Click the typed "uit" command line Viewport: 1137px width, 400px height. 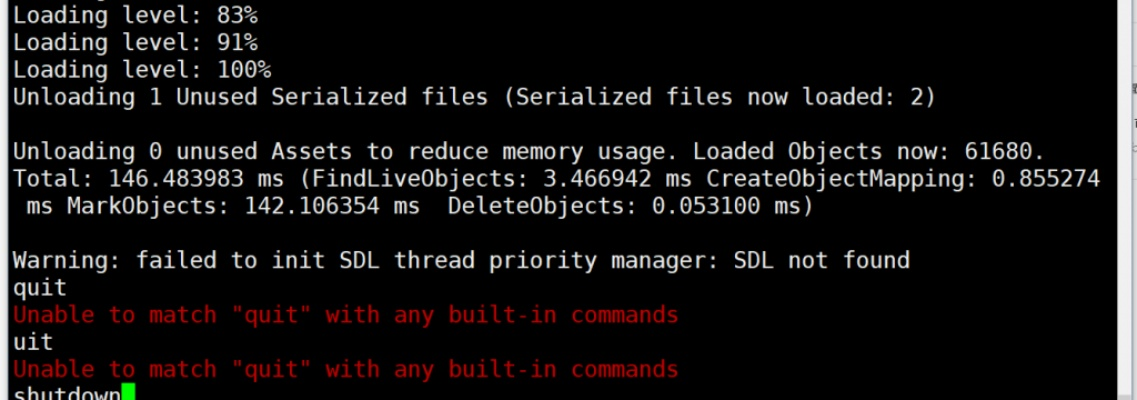coord(33,342)
